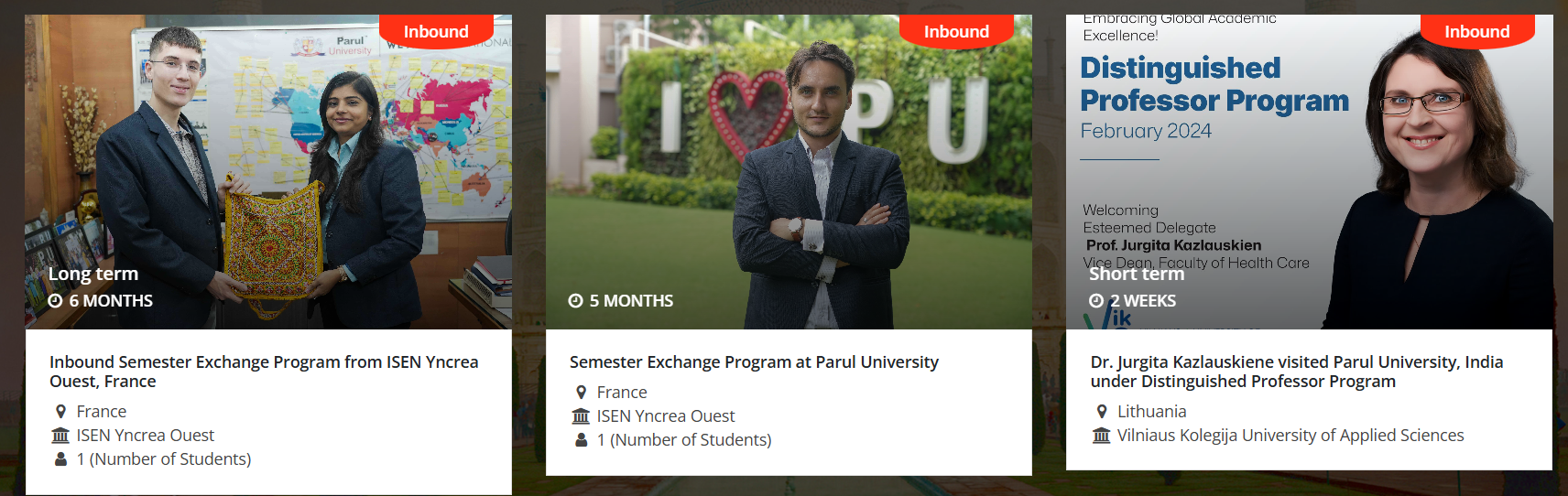The width and height of the screenshot is (1568, 496).
Task: Click the institution icon beside Vilniaus Kolegija
Action: [x=1102, y=436]
